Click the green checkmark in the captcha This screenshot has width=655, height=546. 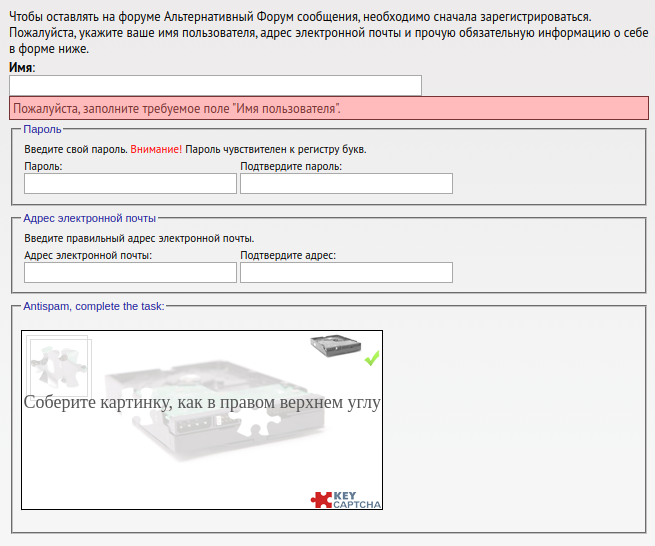pos(372,358)
